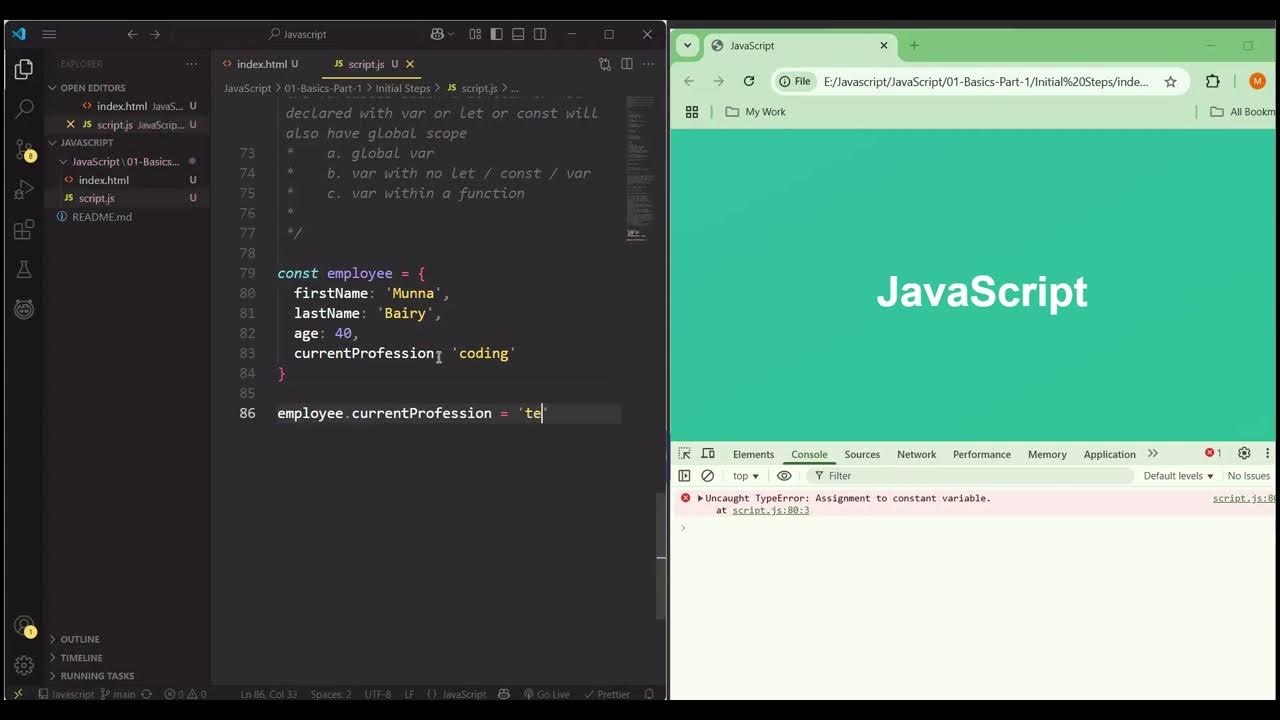
Task: Go forward in VS Code navigation
Action: point(155,34)
